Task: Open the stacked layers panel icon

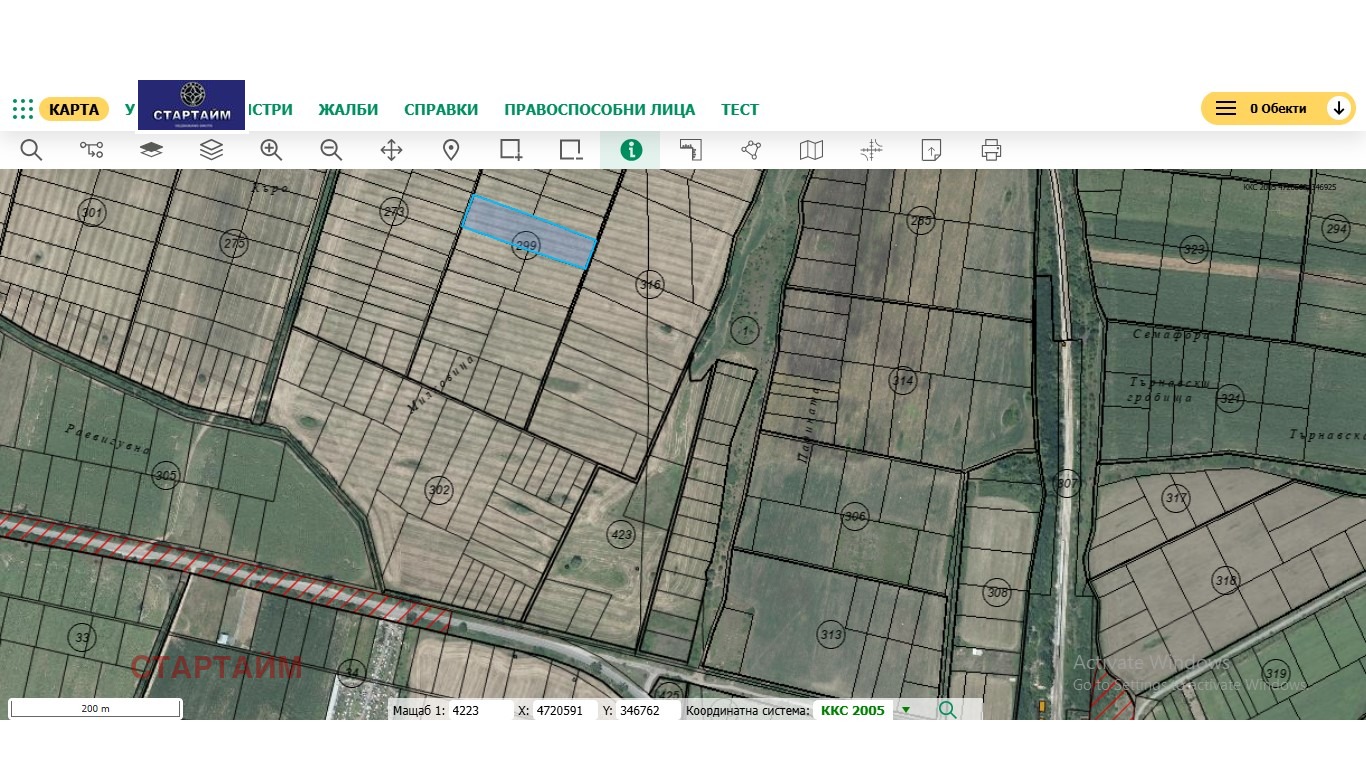Action: [211, 150]
